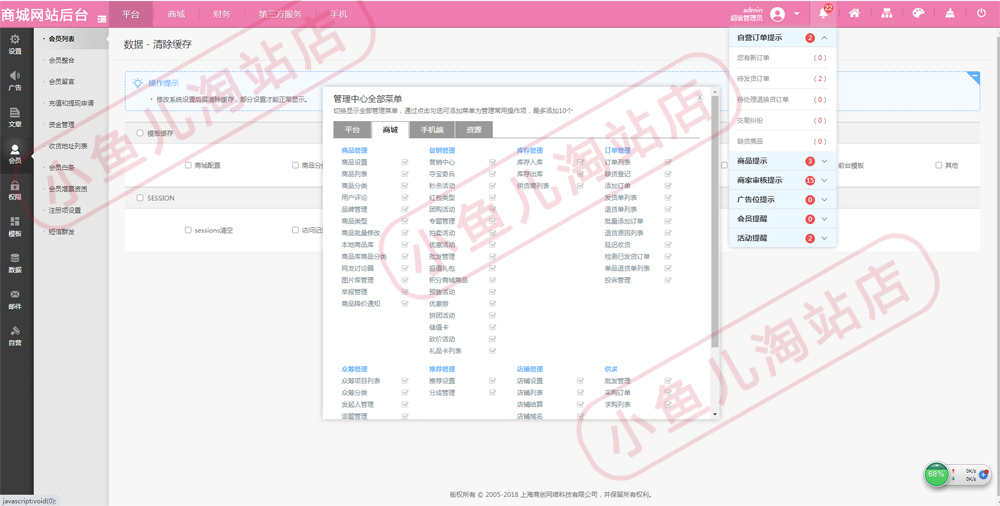1000x506 pixels.
Task: Expand 广告位提示 notification group
Action: tap(824, 200)
